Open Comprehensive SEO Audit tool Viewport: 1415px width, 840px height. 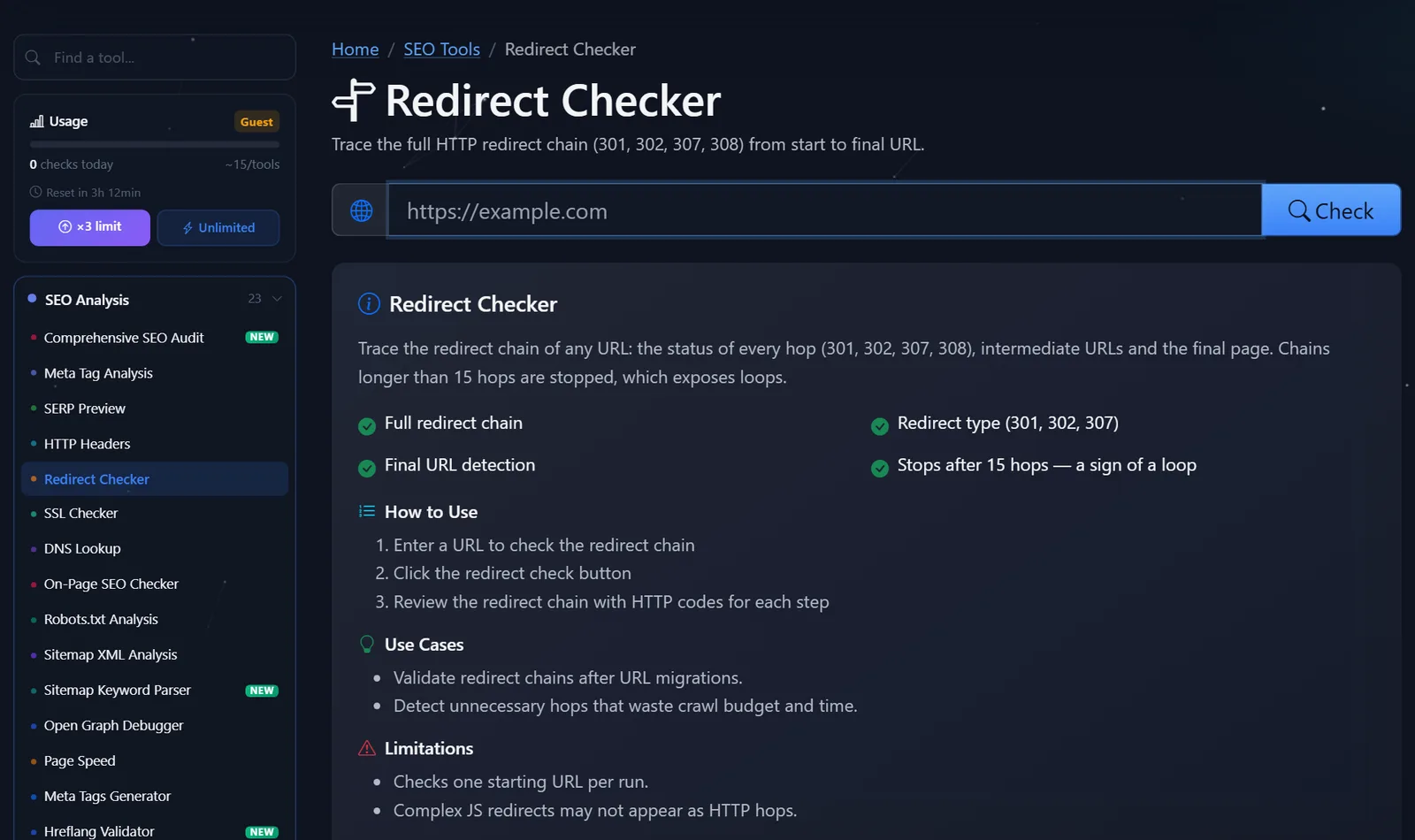pos(155,338)
